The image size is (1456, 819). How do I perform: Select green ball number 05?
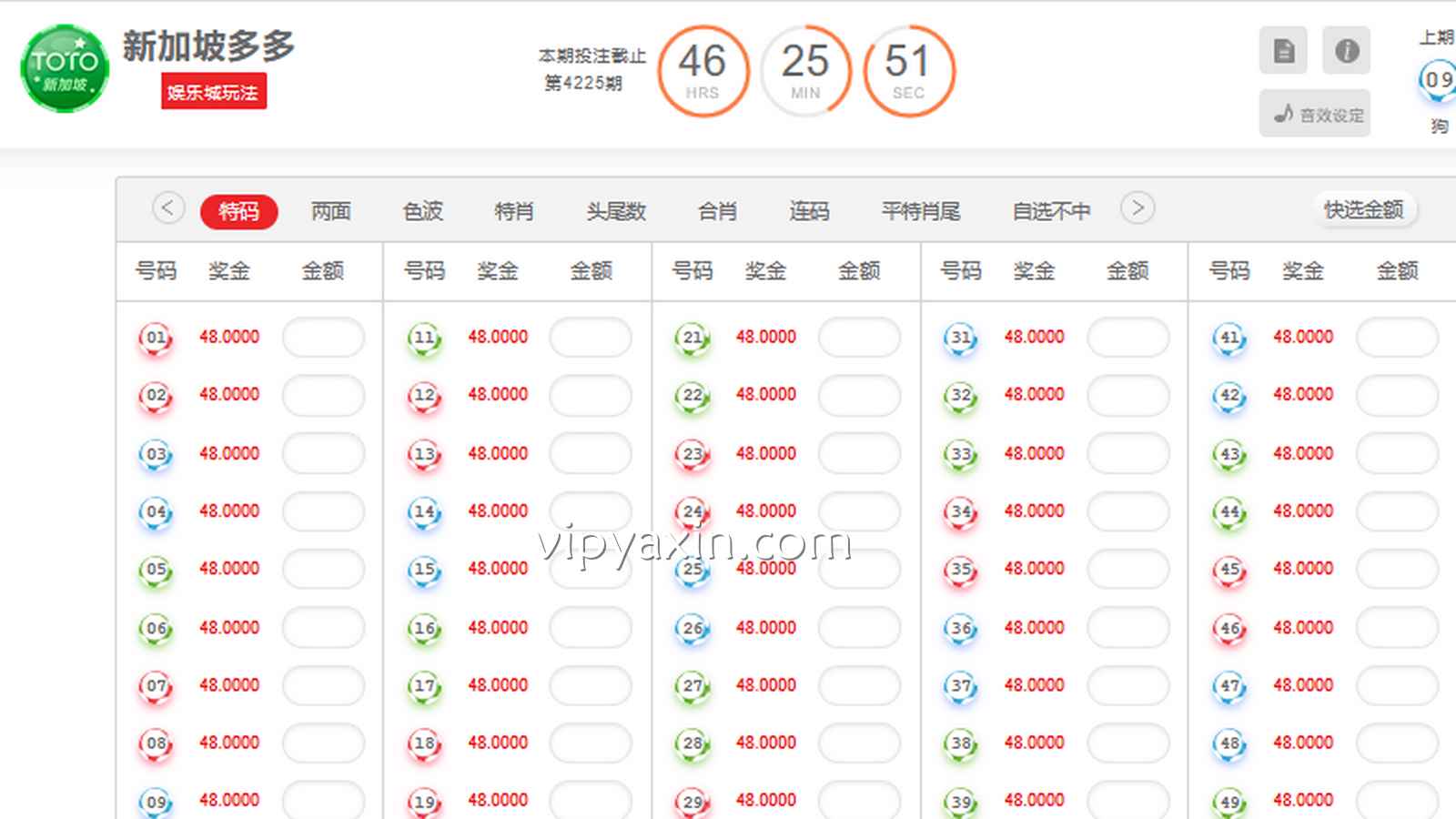pos(156,570)
